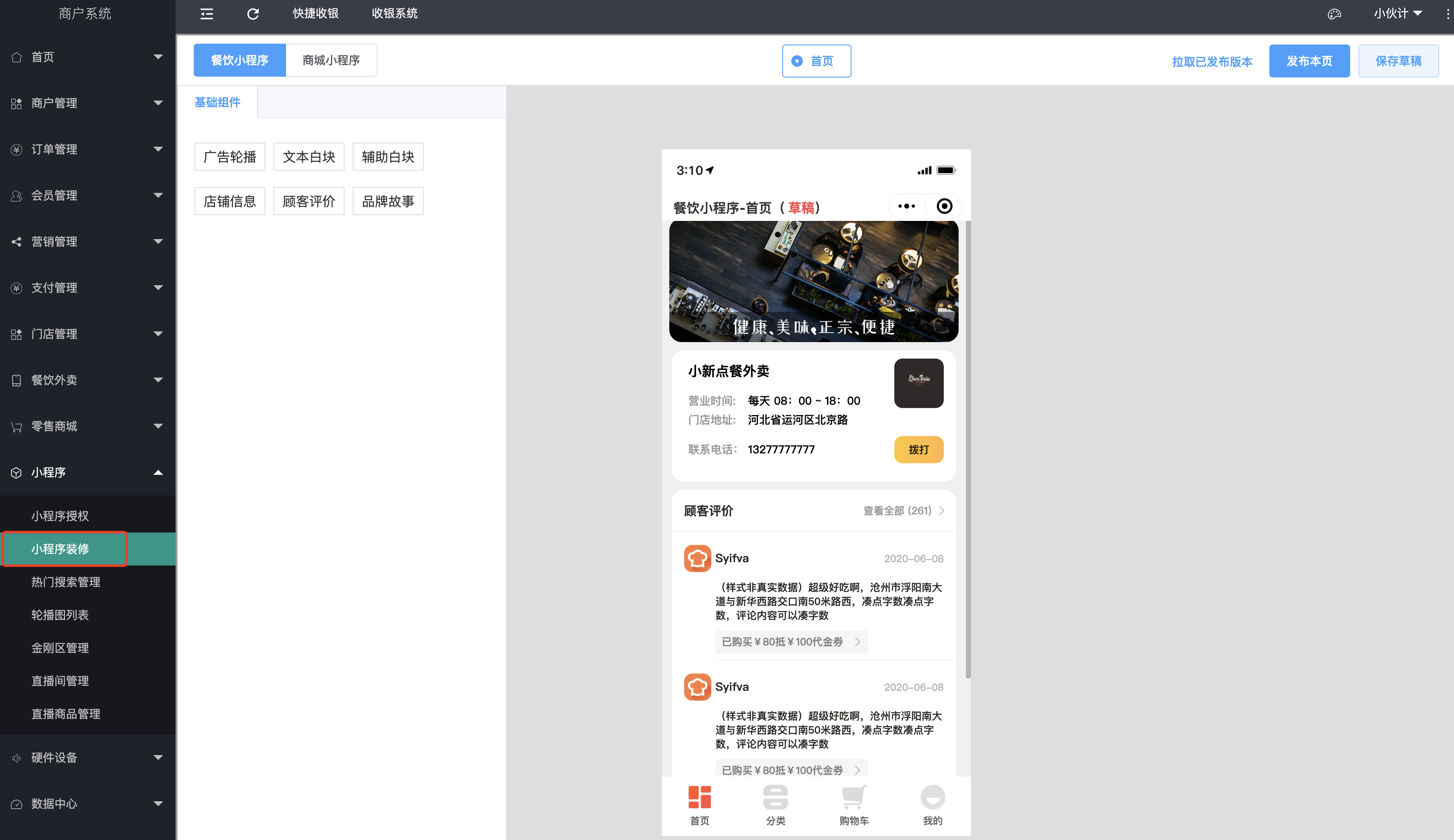Open the theme palette icon

[x=1334, y=14]
